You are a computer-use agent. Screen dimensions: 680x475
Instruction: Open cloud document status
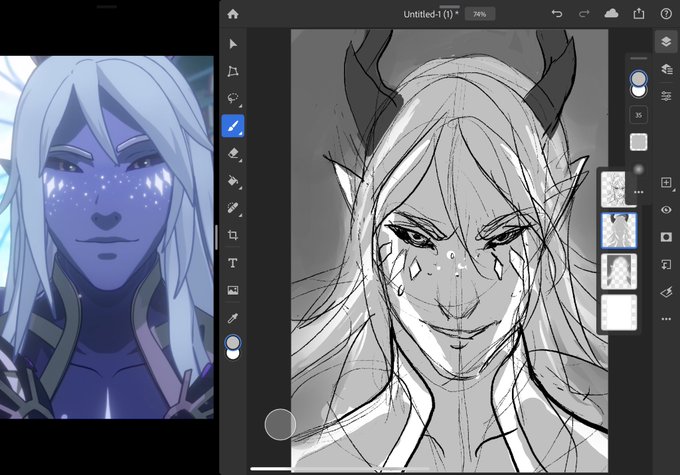click(611, 14)
